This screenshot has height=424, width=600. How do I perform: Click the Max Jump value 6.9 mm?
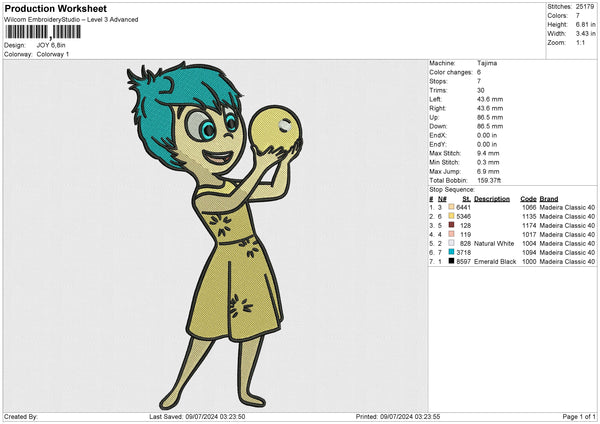(488, 171)
